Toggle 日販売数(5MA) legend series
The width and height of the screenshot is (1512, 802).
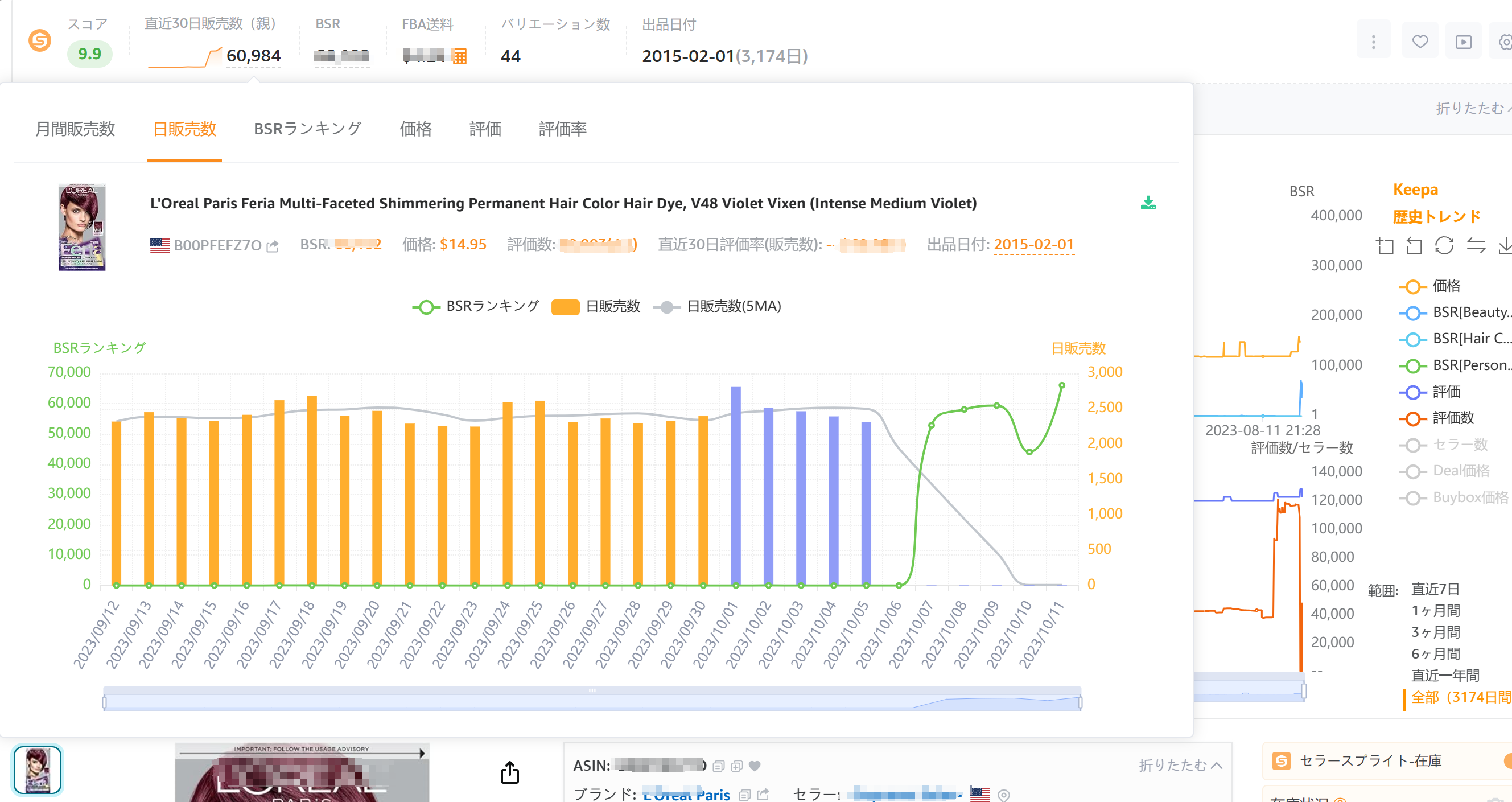[x=716, y=306]
